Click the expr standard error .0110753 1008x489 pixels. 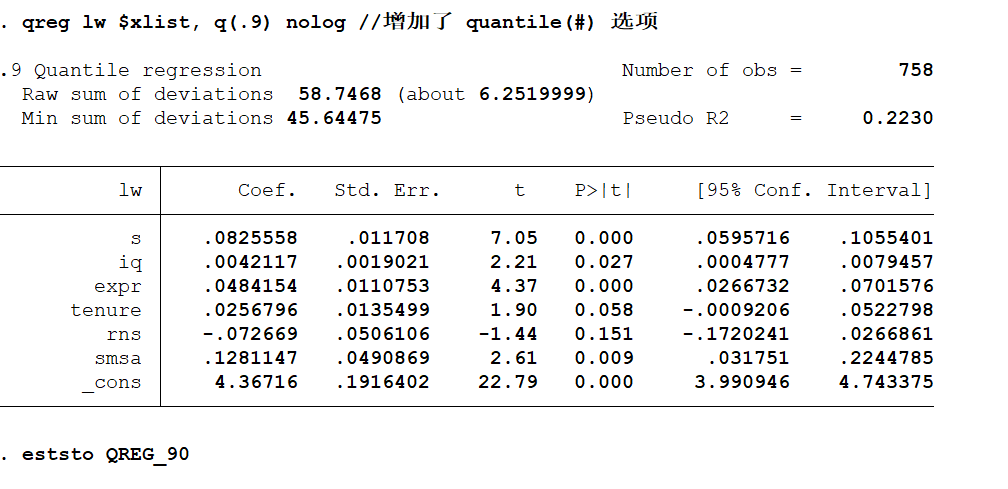pos(382,286)
